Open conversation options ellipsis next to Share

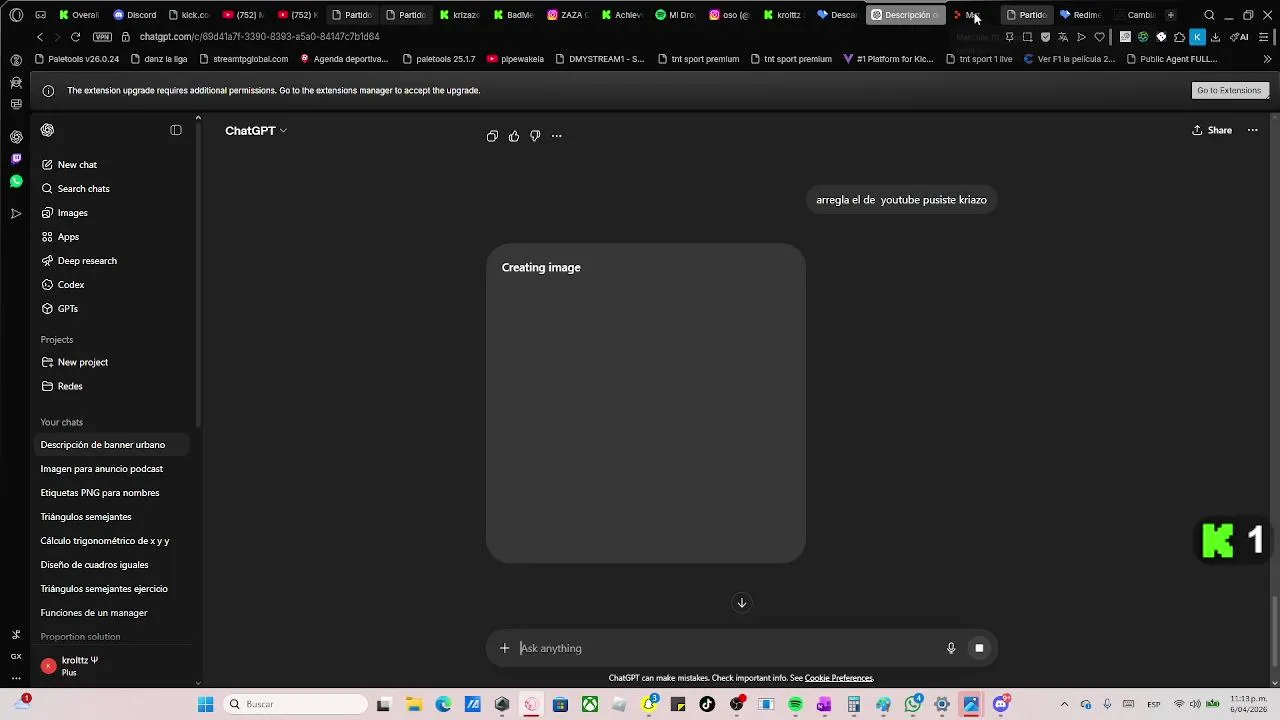coord(1252,130)
